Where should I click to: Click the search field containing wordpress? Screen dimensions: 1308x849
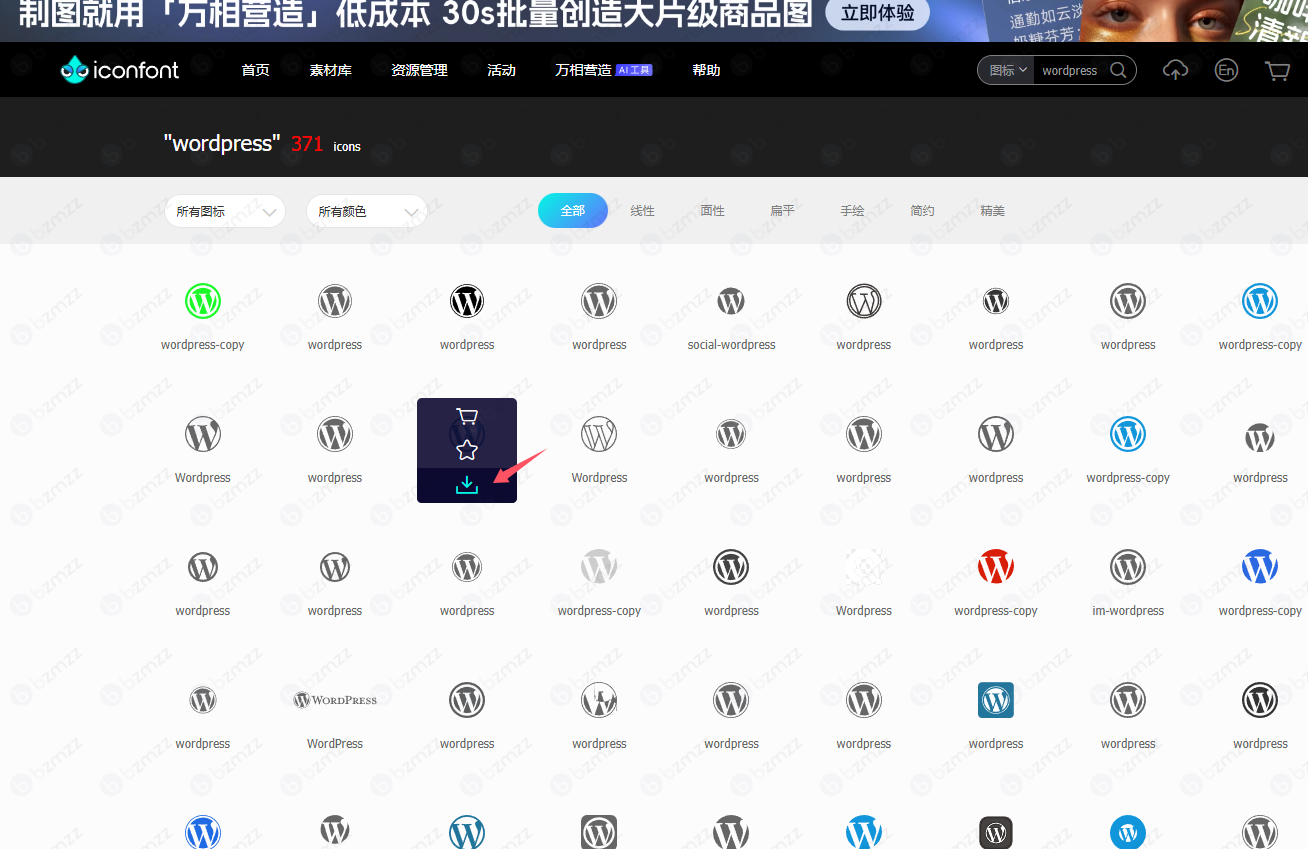(x=1069, y=70)
